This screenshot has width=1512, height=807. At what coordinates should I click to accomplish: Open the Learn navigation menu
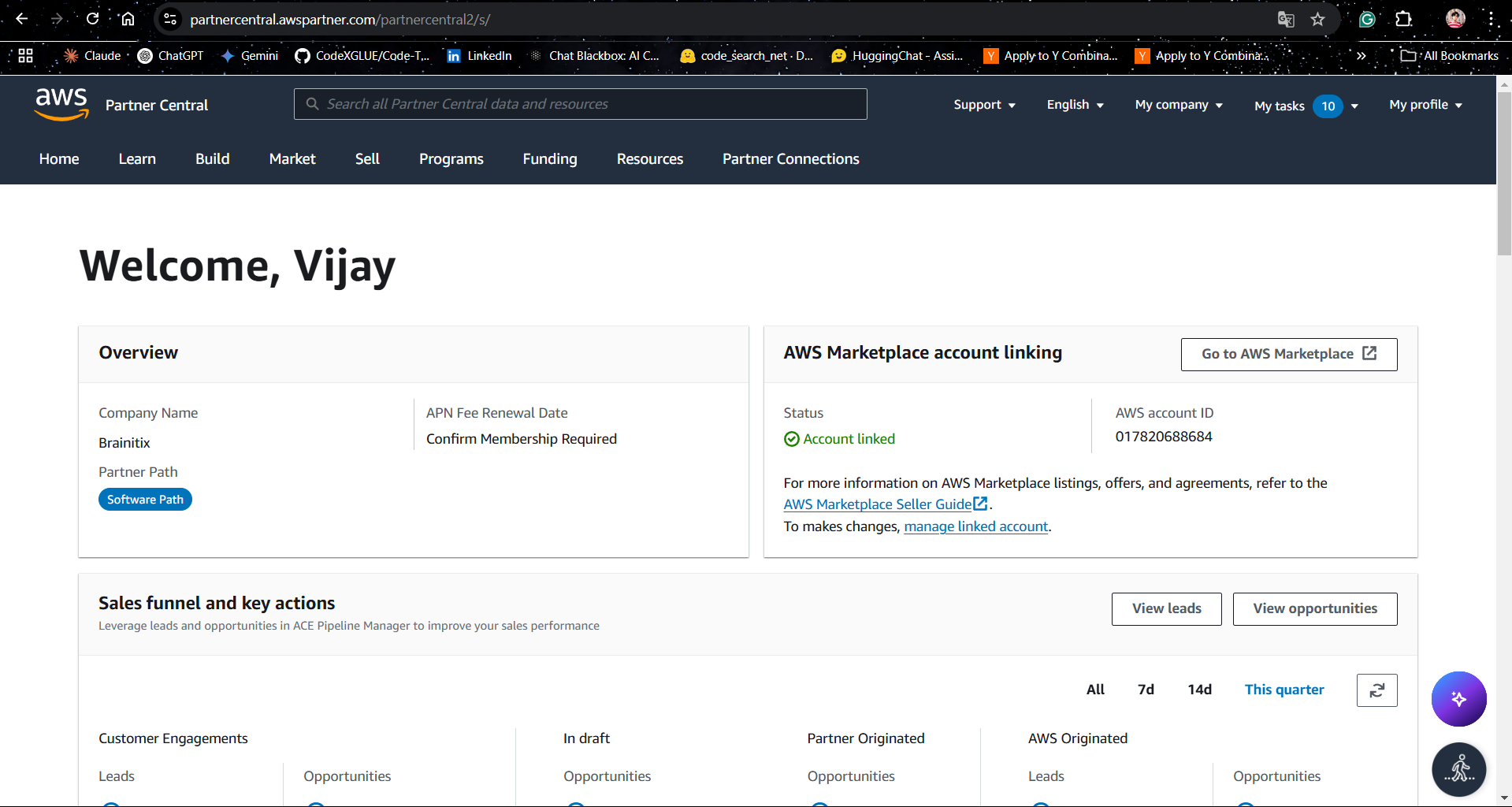(137, 159)
